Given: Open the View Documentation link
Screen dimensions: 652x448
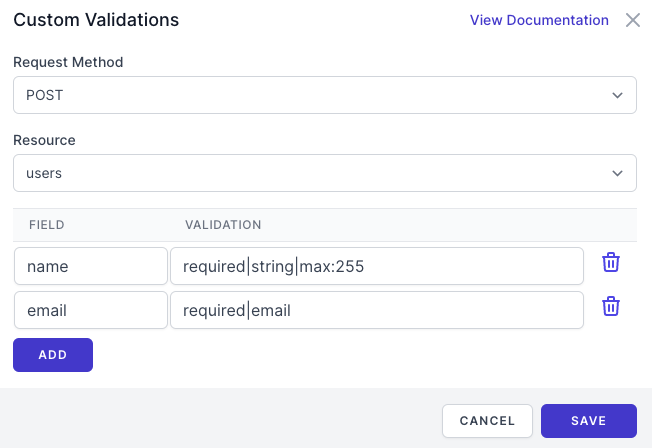Looking at the screenshot, I should point(539,20).
